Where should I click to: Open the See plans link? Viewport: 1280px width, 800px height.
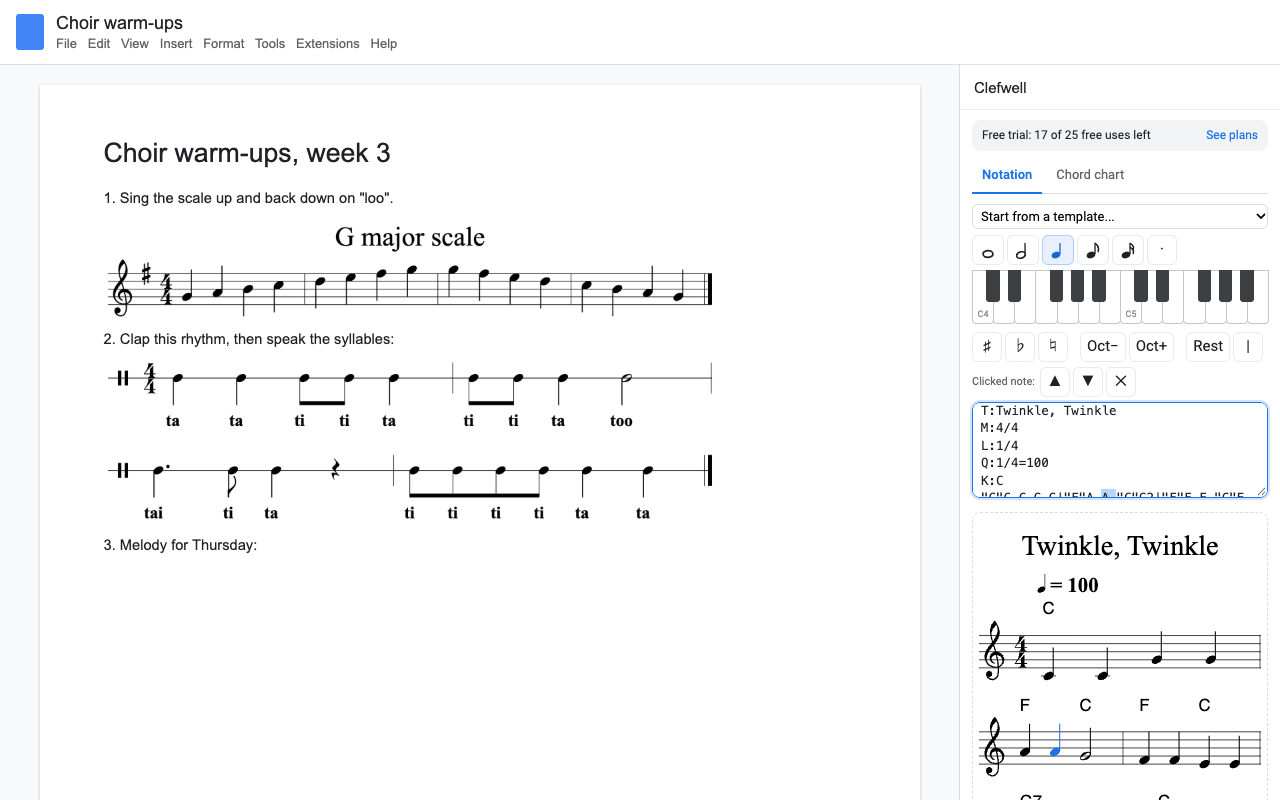tap(1232, 135)
